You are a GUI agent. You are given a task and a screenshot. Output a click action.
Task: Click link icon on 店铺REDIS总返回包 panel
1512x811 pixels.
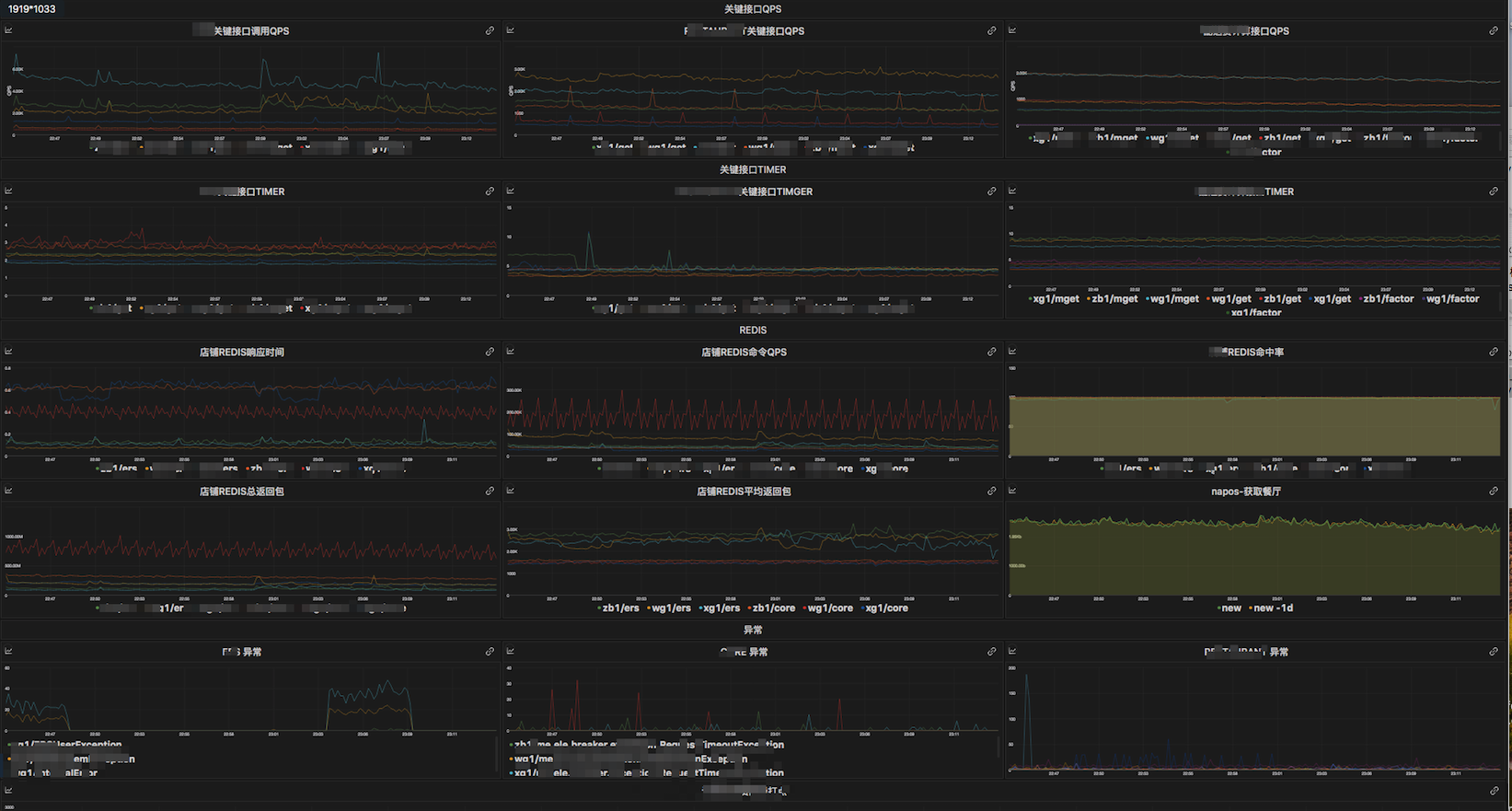tap(490, 492)
